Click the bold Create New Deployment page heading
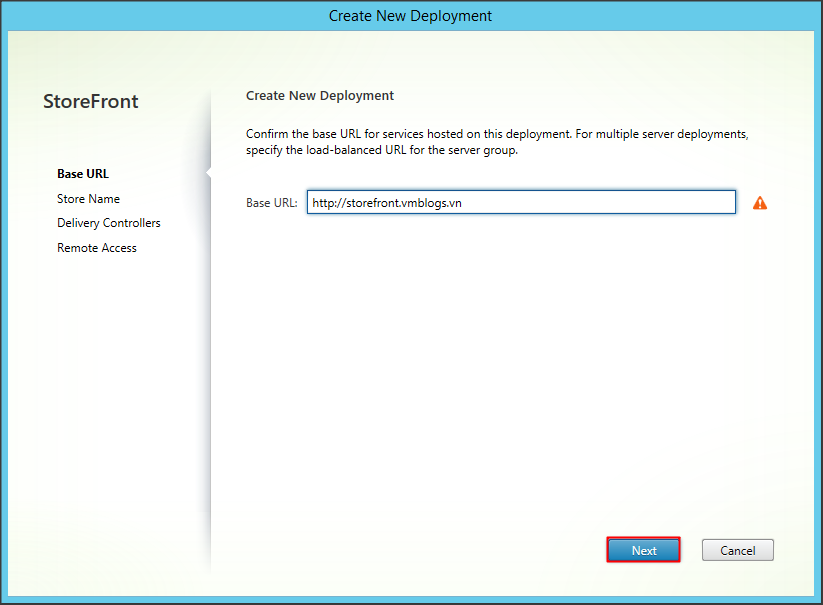 [x=320, y=96]
